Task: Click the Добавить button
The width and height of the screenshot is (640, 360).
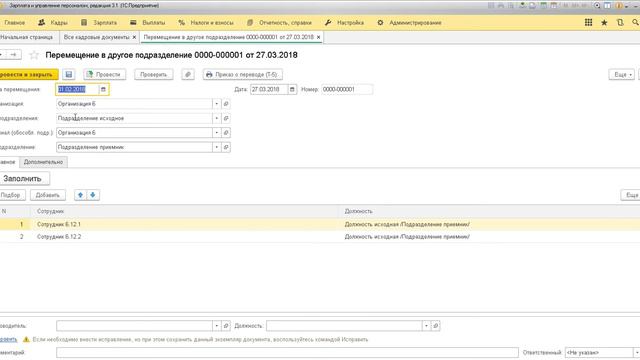Action: [48, 195]
